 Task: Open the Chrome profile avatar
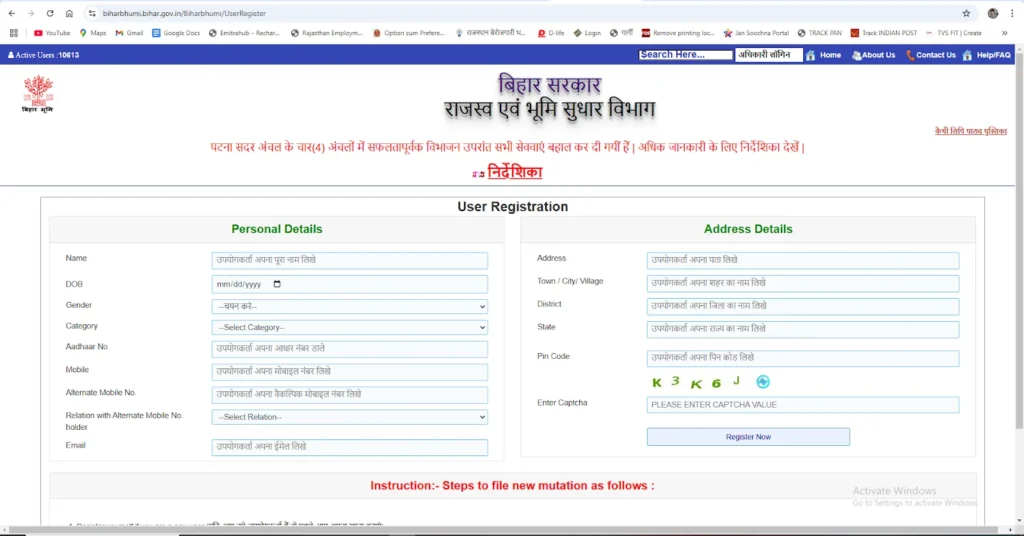coord(993,13)
